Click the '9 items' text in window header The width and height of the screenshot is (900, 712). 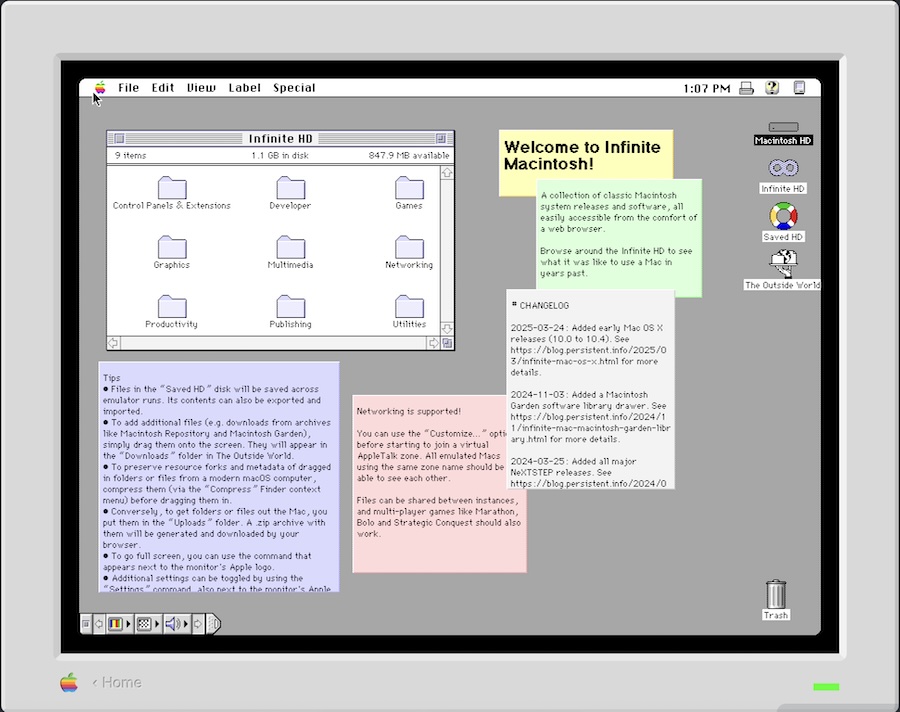[x=130, y=156]
